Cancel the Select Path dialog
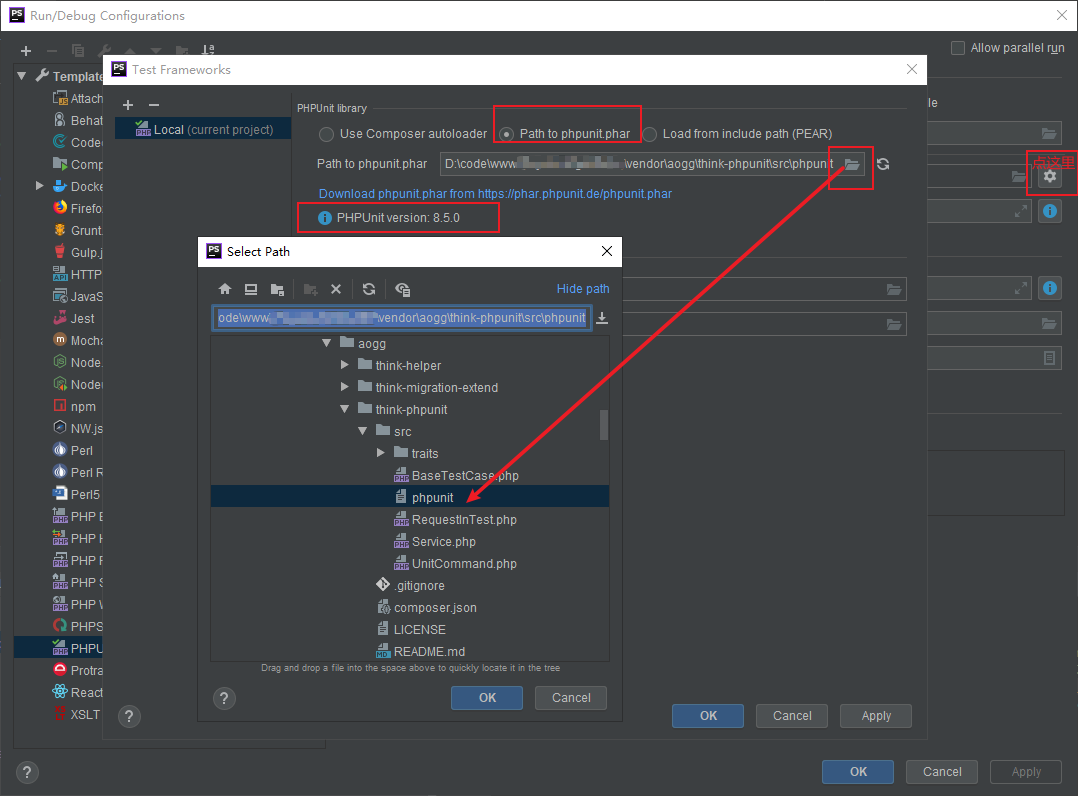The width and height of the screenshot is (1078, 796). pos(571,698)
